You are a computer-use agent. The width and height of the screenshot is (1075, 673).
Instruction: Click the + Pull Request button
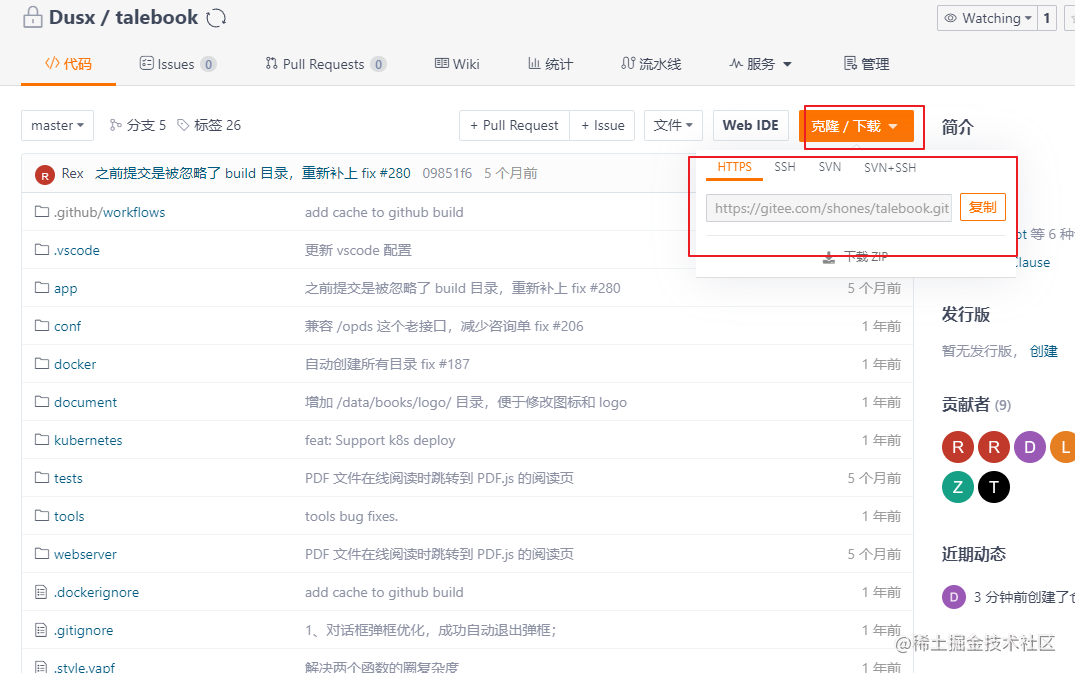(x=514, y=125)
